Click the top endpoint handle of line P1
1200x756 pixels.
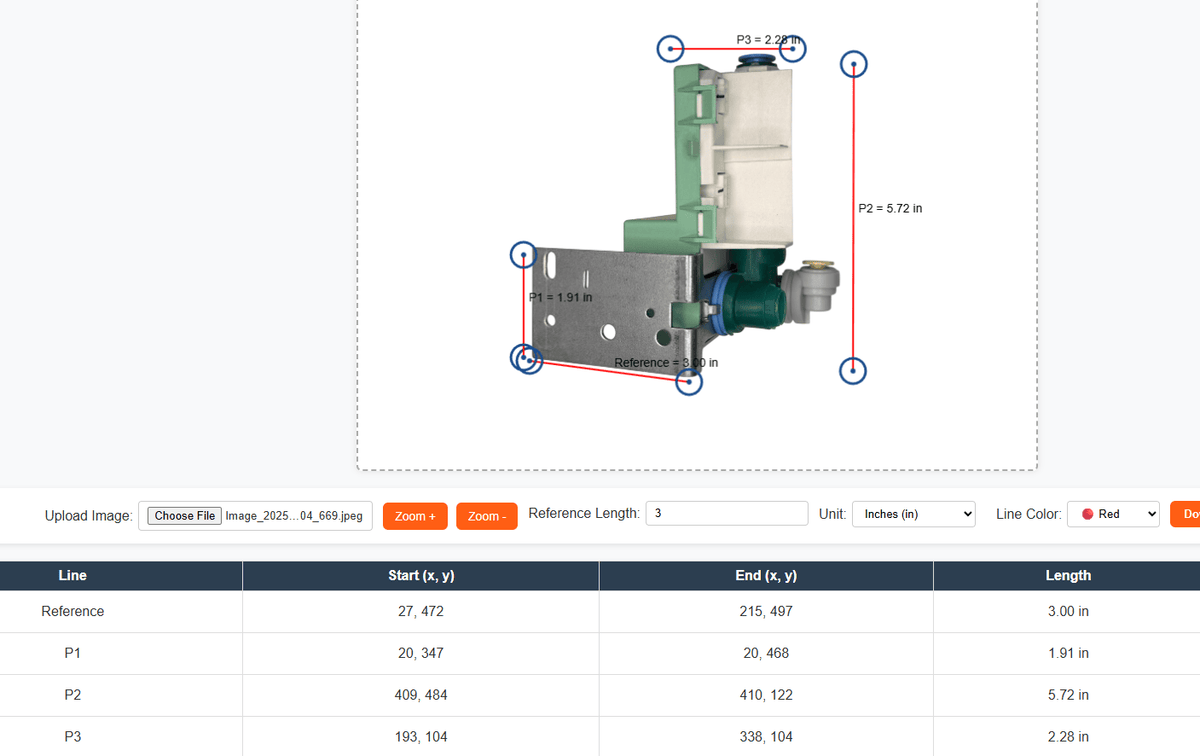pos(524,256)
